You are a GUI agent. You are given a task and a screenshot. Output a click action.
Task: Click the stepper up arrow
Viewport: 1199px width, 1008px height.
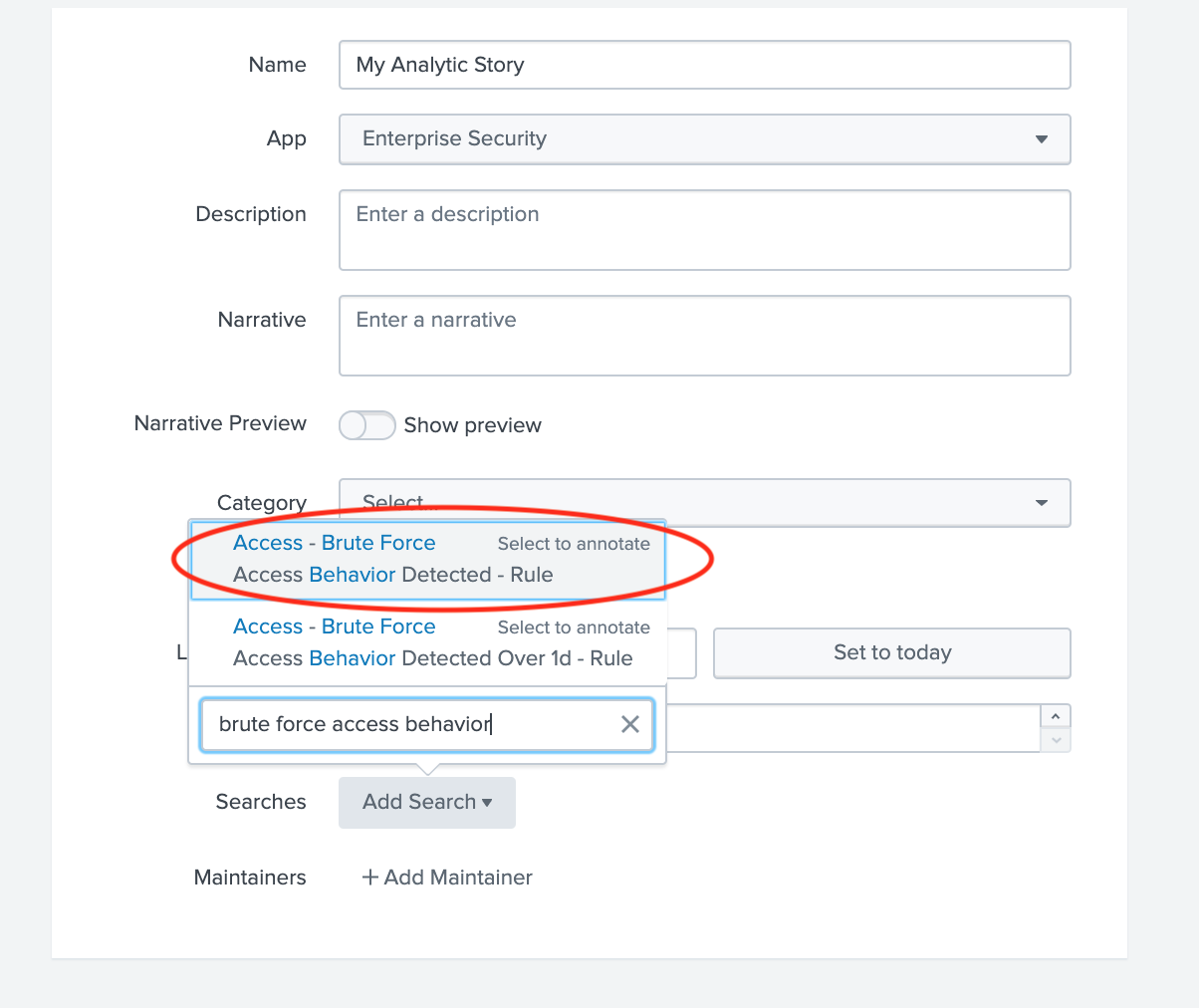click(x=1055, y=716)
